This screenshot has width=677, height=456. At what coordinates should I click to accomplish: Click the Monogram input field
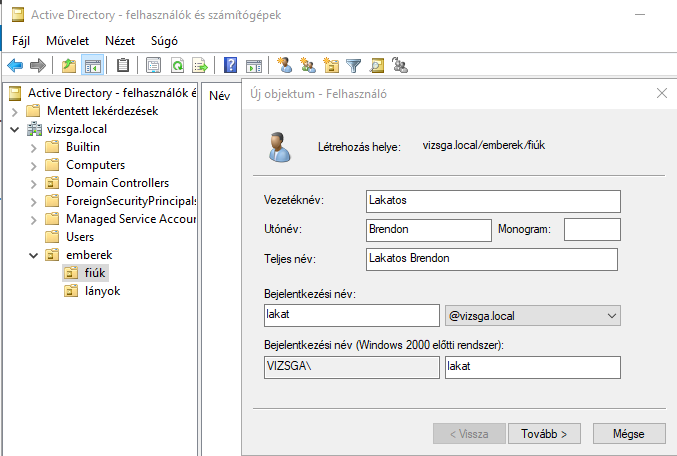(592, 229)
